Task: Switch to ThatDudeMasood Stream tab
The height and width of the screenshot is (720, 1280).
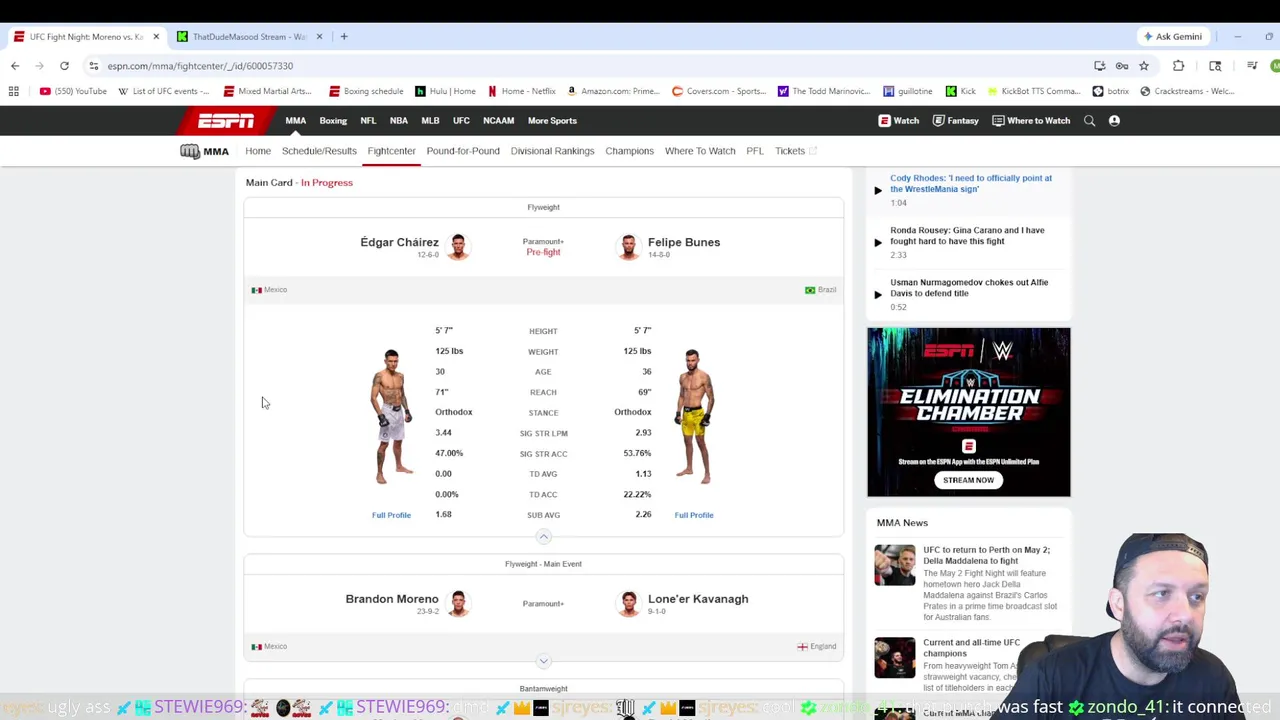Action: click(248, 37)
